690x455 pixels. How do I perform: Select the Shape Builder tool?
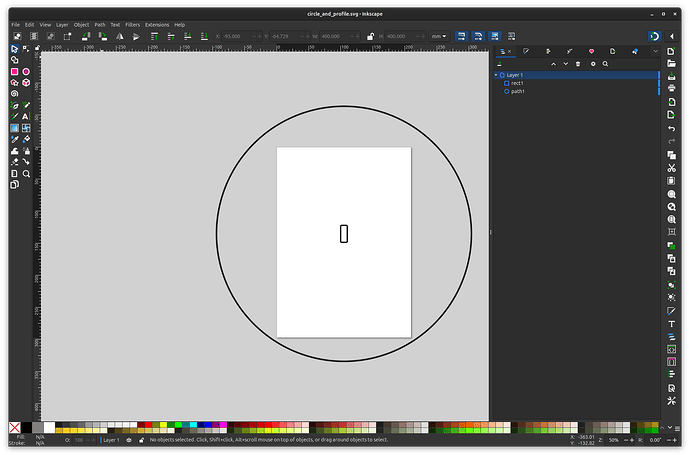pos(15,60)
